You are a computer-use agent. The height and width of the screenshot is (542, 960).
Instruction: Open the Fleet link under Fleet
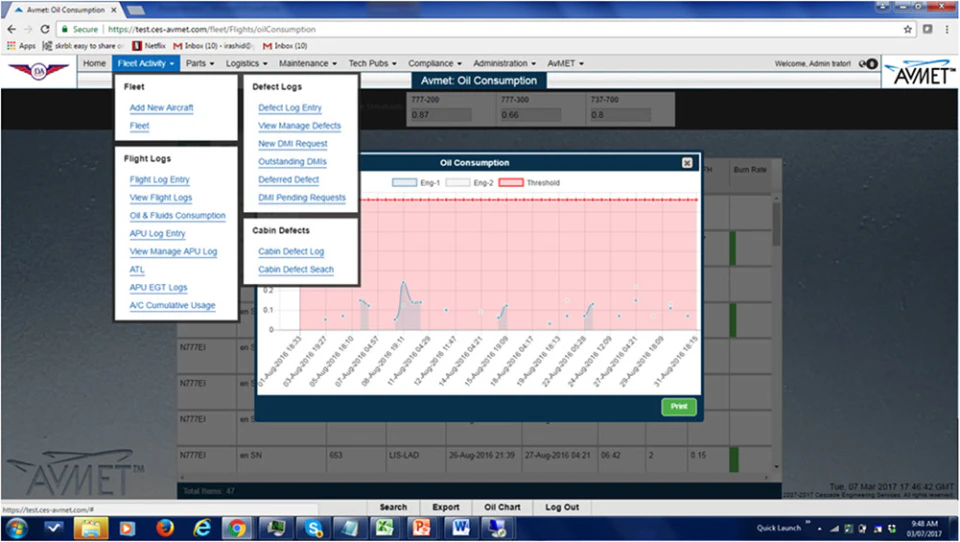pos(139,126)
